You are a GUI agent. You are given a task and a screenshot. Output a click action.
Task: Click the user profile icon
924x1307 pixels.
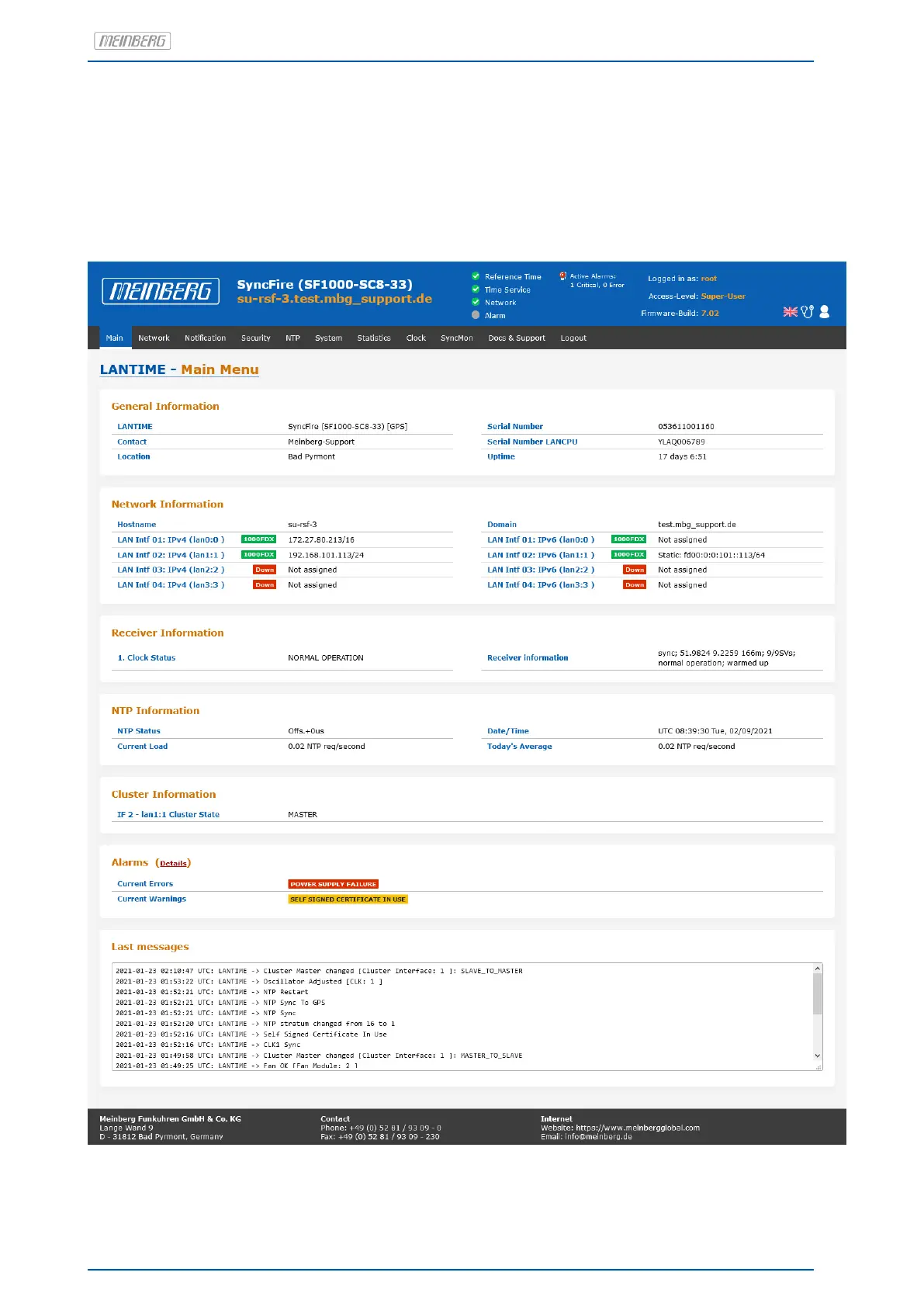(825, 311)
